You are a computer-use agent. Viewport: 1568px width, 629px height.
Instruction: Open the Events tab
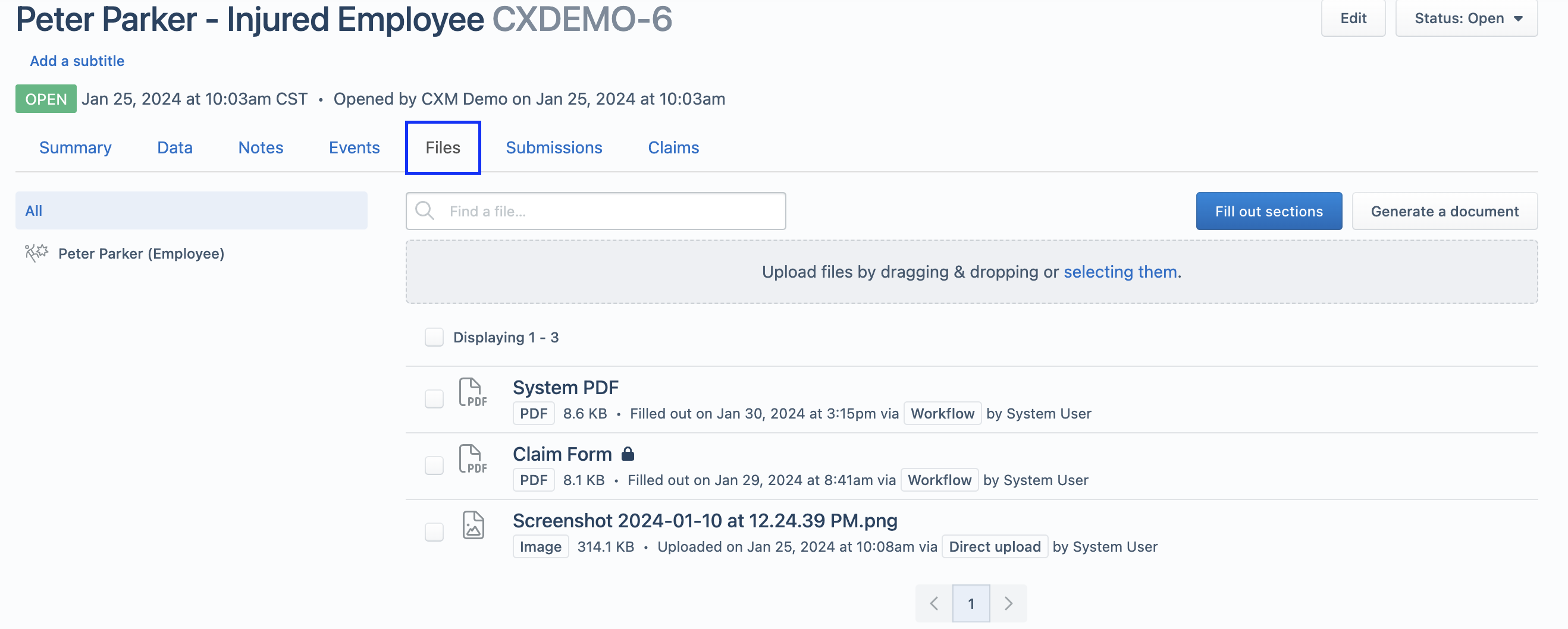pyautogui.click(x=355, y=148)
